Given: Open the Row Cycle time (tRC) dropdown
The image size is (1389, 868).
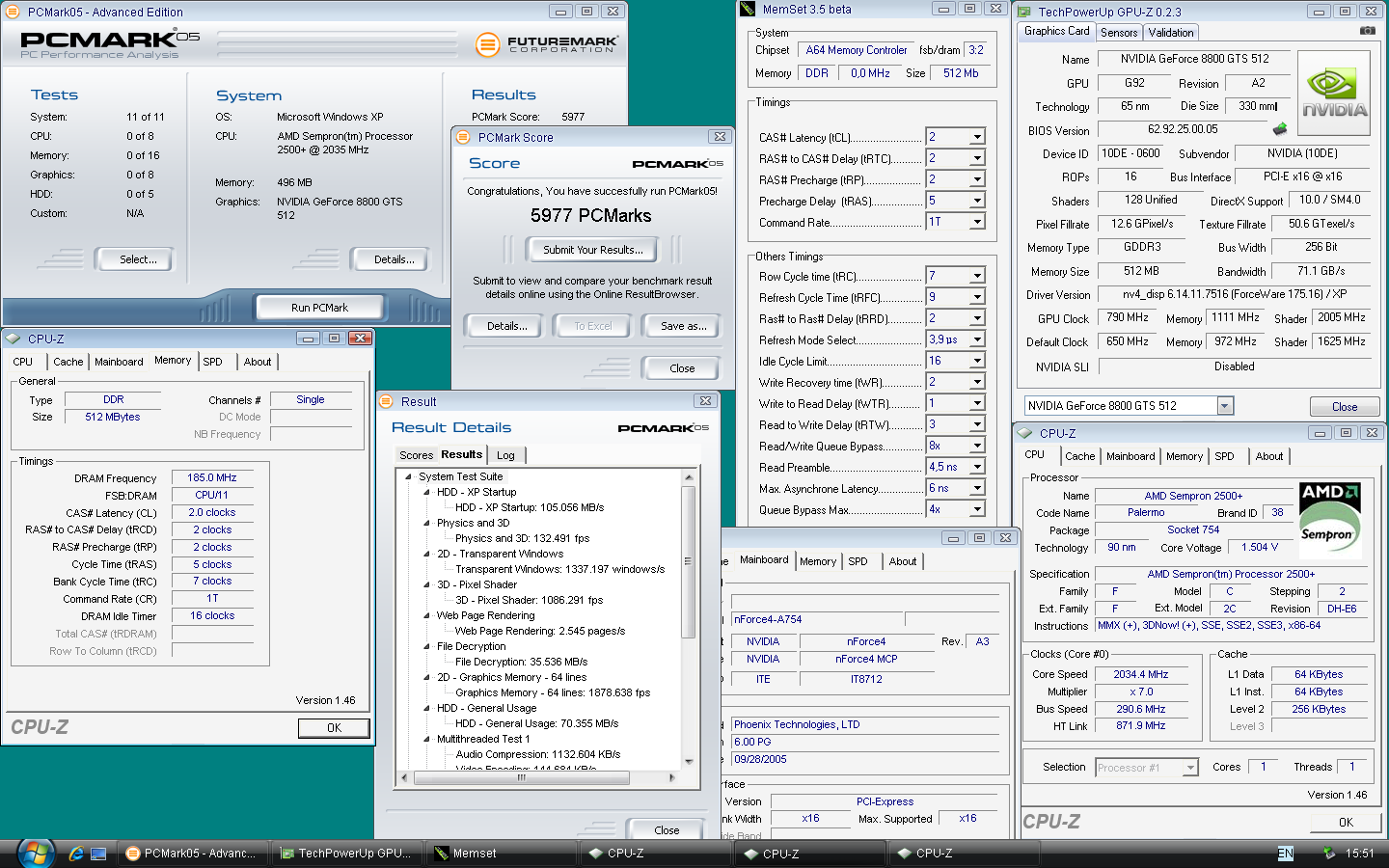Looking at the screenshot, I should [976, 276].
